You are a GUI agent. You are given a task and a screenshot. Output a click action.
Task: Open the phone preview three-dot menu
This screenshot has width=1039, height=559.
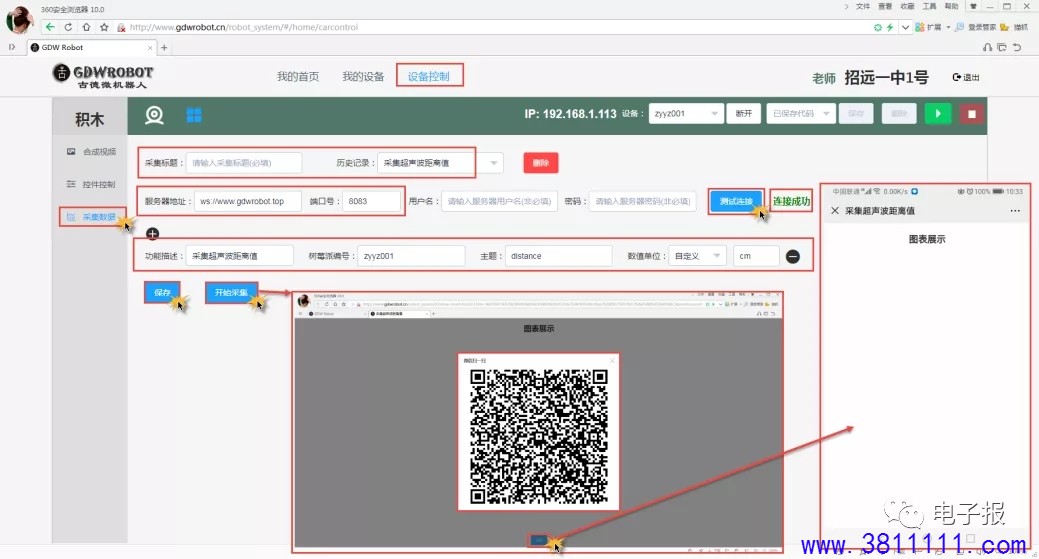point(1015,211)
